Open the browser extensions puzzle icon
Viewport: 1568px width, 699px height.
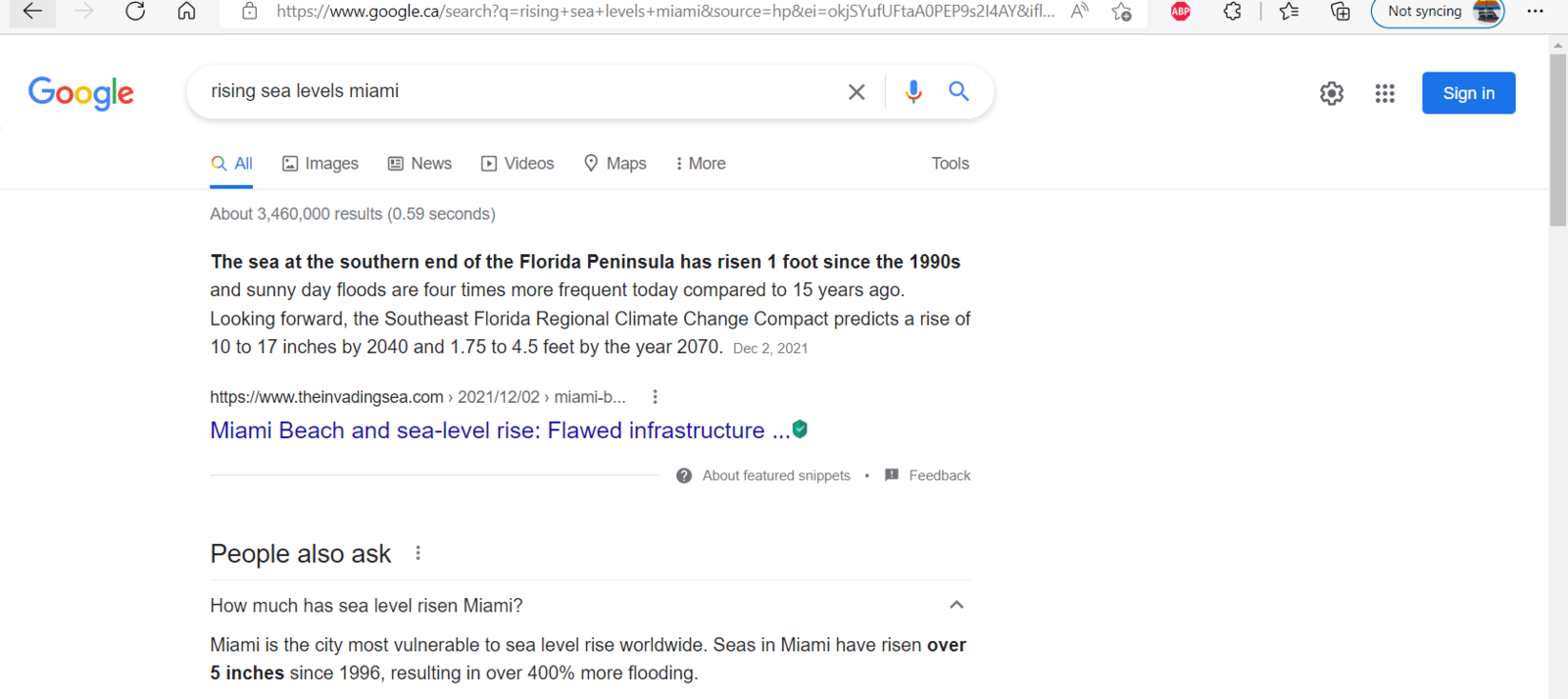pyautogui.click(x=1233, y=12)
